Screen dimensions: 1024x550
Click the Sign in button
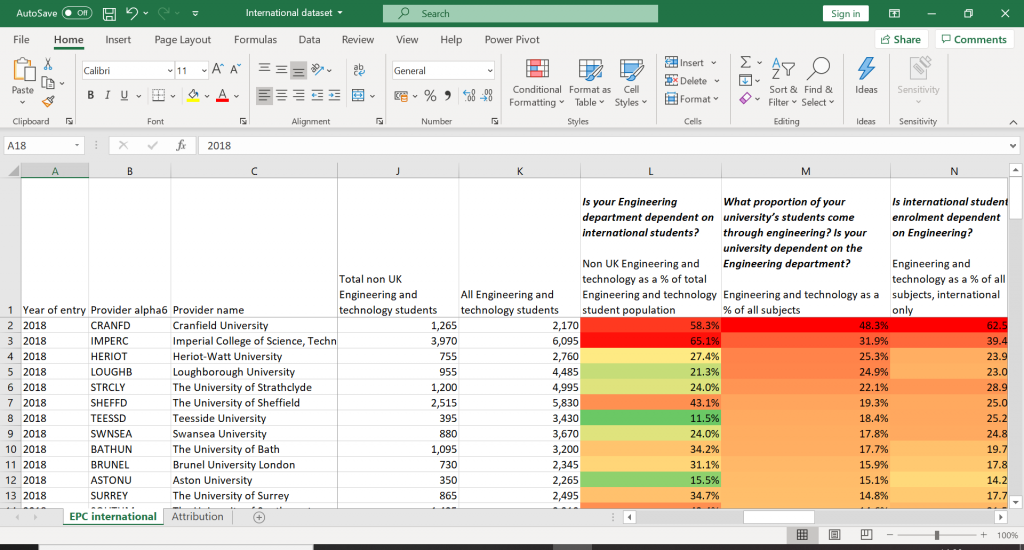click(846, 13)
